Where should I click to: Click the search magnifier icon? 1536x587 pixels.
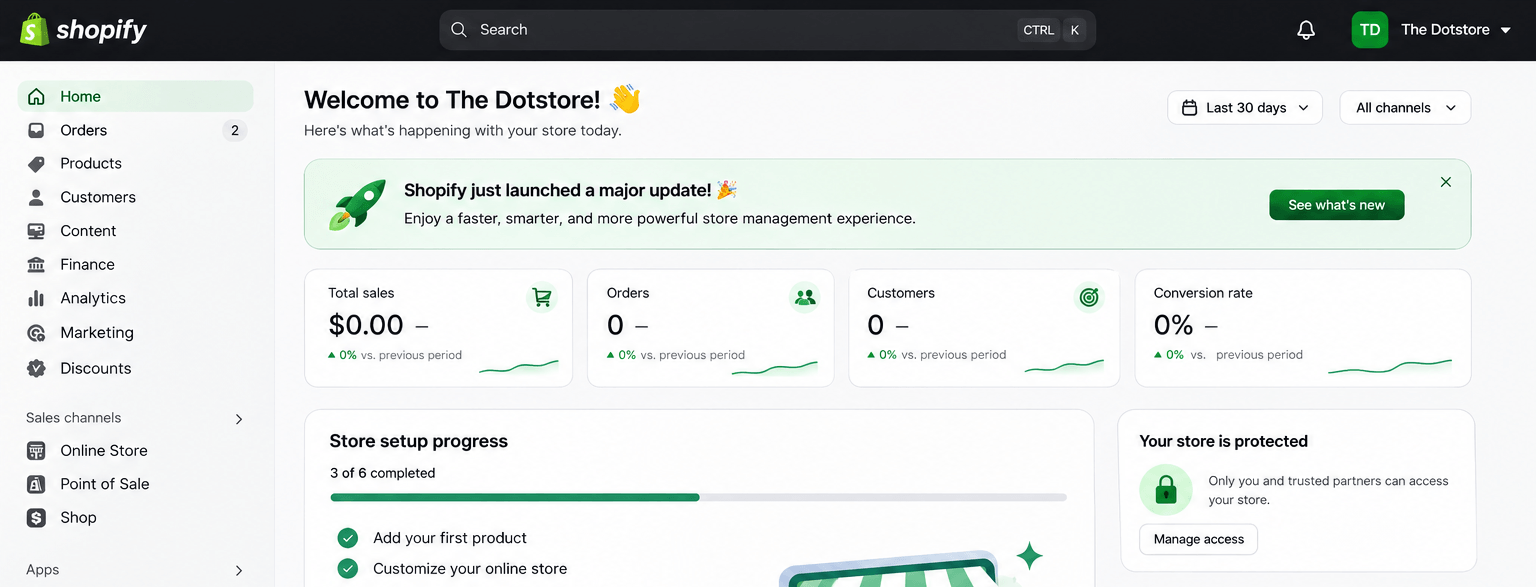[459, 30]
